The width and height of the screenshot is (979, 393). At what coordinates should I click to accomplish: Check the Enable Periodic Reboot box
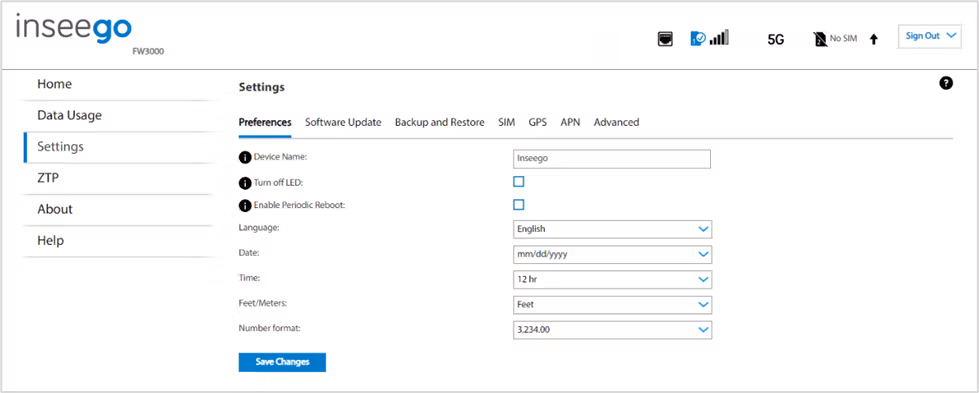point(518,204)
